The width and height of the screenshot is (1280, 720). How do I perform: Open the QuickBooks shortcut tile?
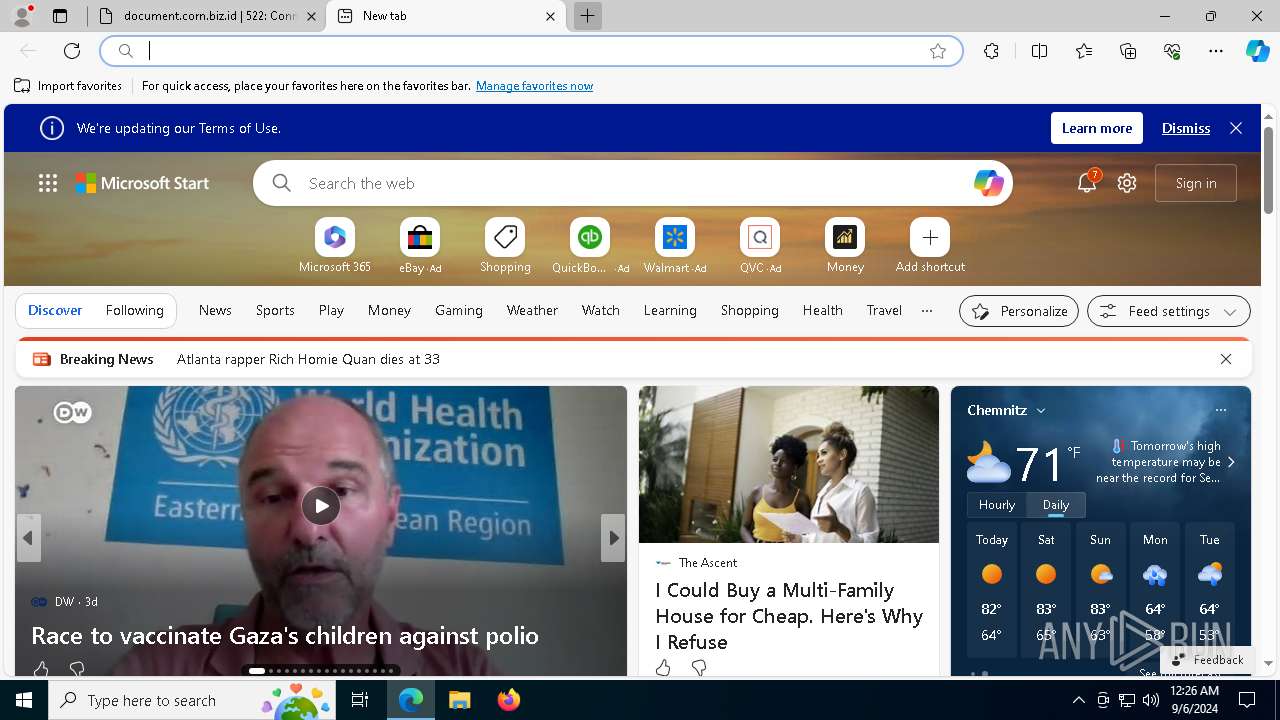click(590, 238)
